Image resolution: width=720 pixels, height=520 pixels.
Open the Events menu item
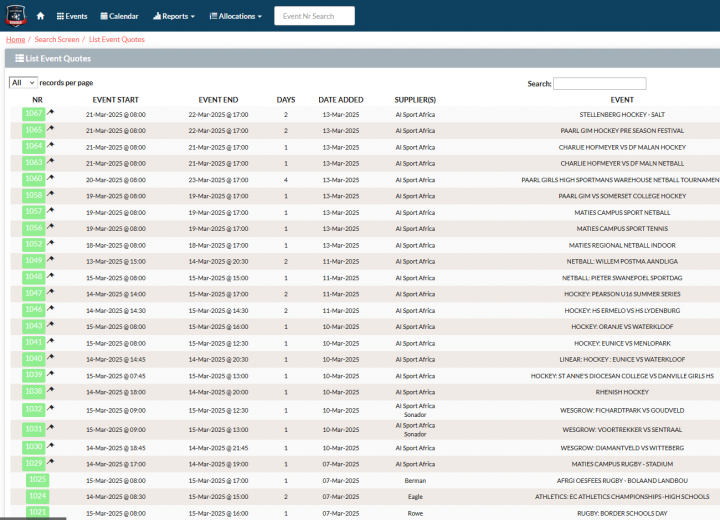pos(72,16)
